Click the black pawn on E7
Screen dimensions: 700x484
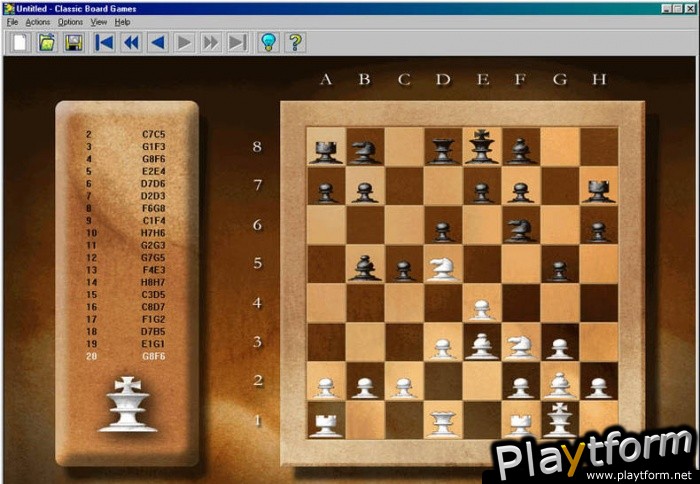pyautogui.click(x=482, y=193)
